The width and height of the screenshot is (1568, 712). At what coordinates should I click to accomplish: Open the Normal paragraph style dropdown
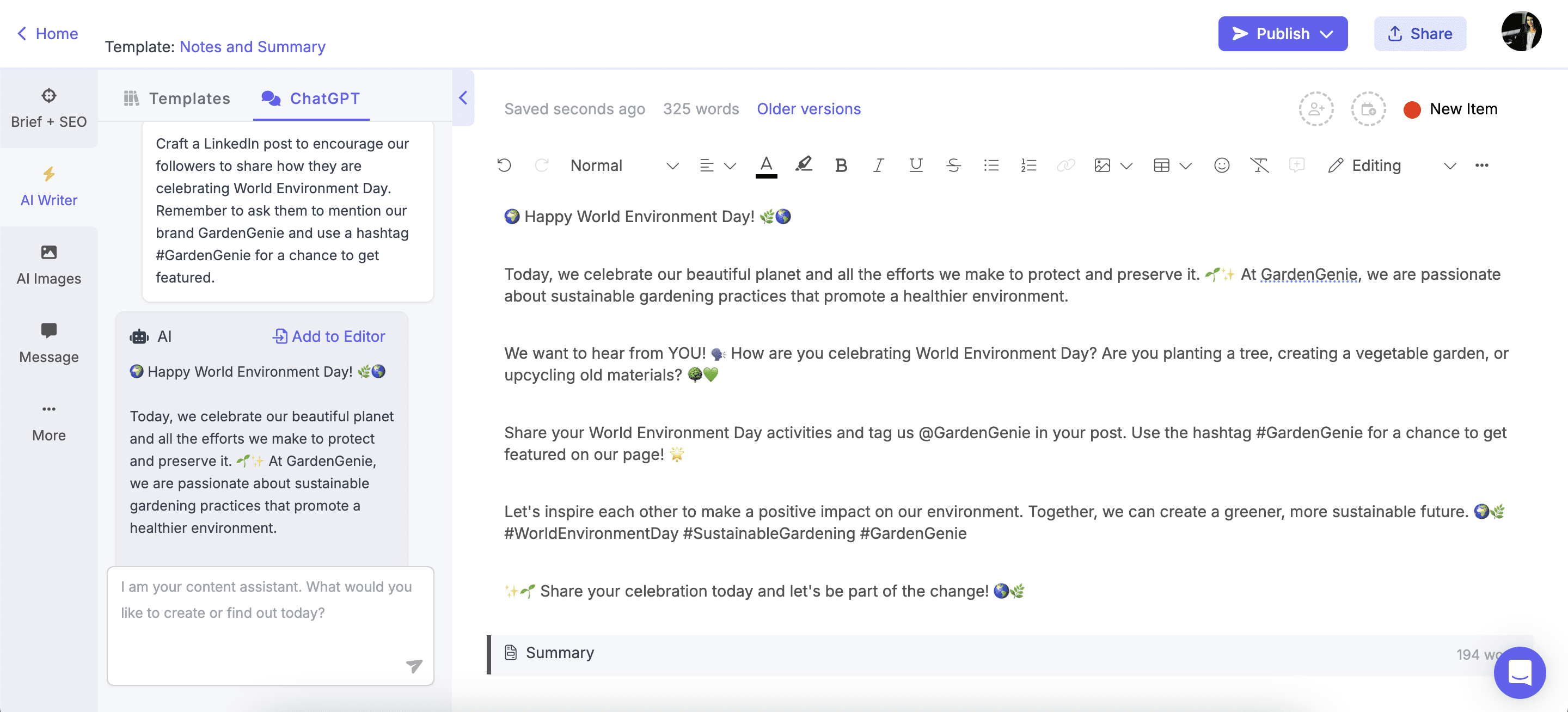pos(624,165)
